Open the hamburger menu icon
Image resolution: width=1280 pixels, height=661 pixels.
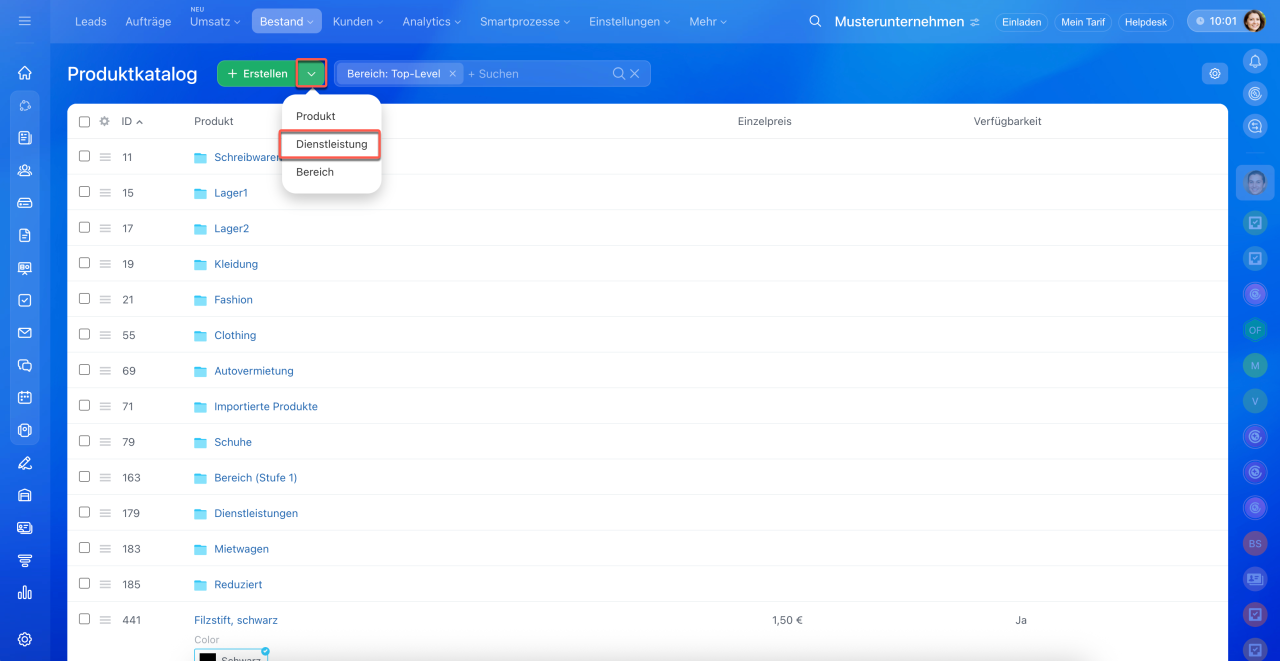[25, 21]
